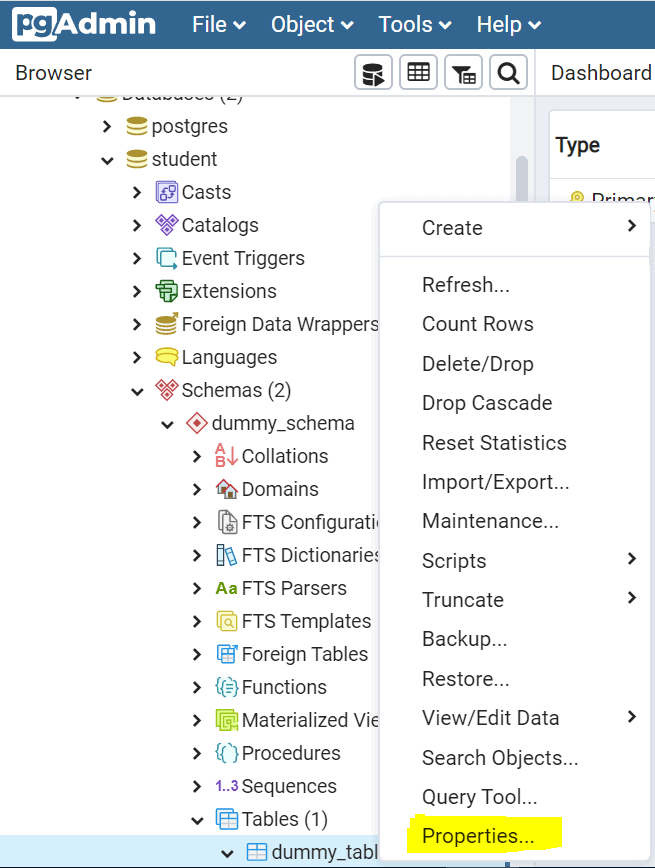Click the Languages node icon
The width and height of the screenshot is (655, 868).
pyautogui.click(x=167, y=357)
